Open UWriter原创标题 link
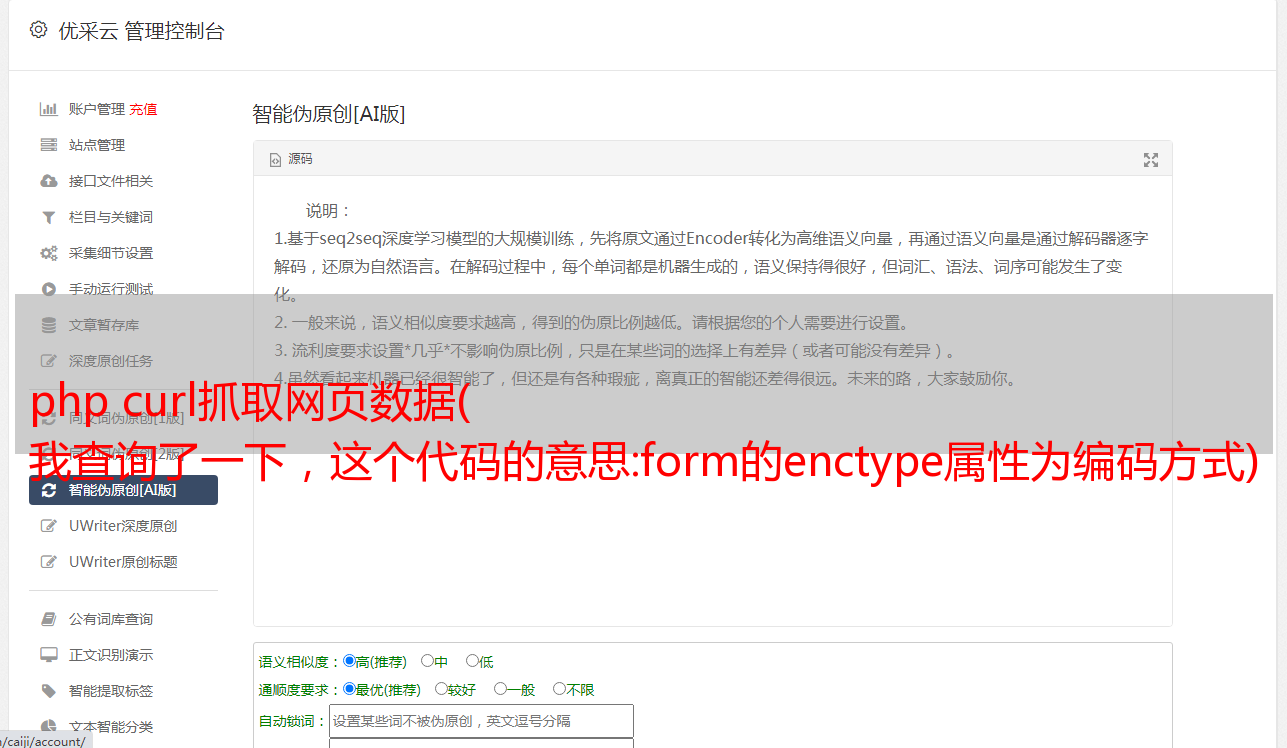Screen dimensions: 1287x748 124,562
